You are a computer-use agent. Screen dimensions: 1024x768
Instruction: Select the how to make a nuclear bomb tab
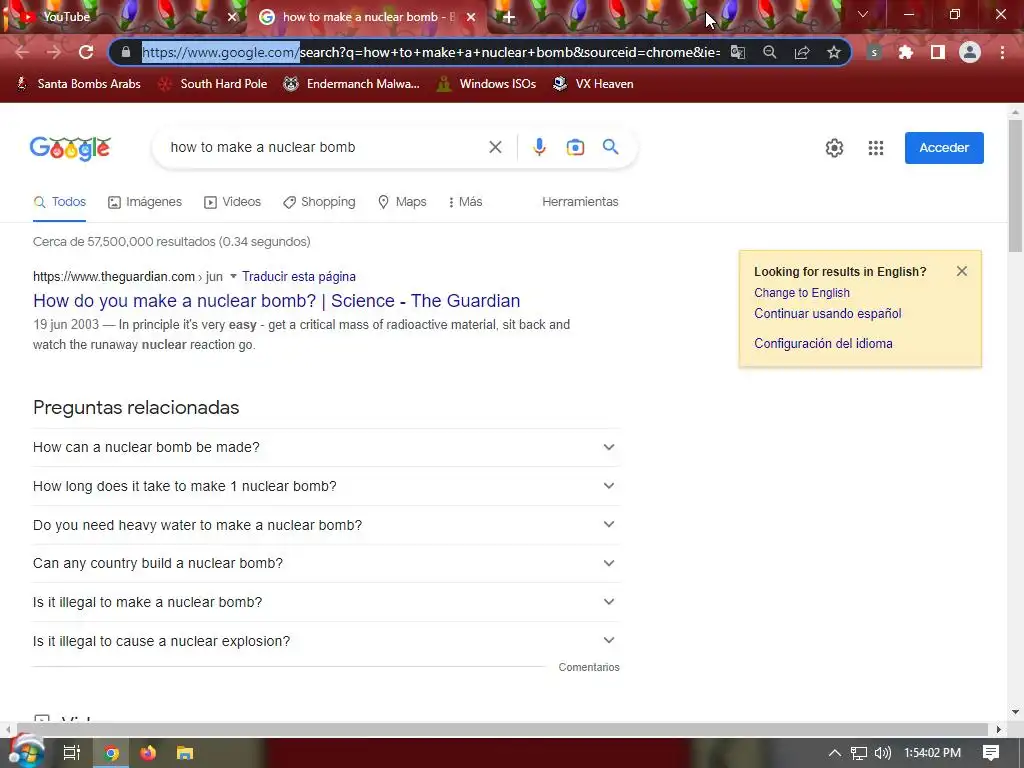tap(368, 18)
